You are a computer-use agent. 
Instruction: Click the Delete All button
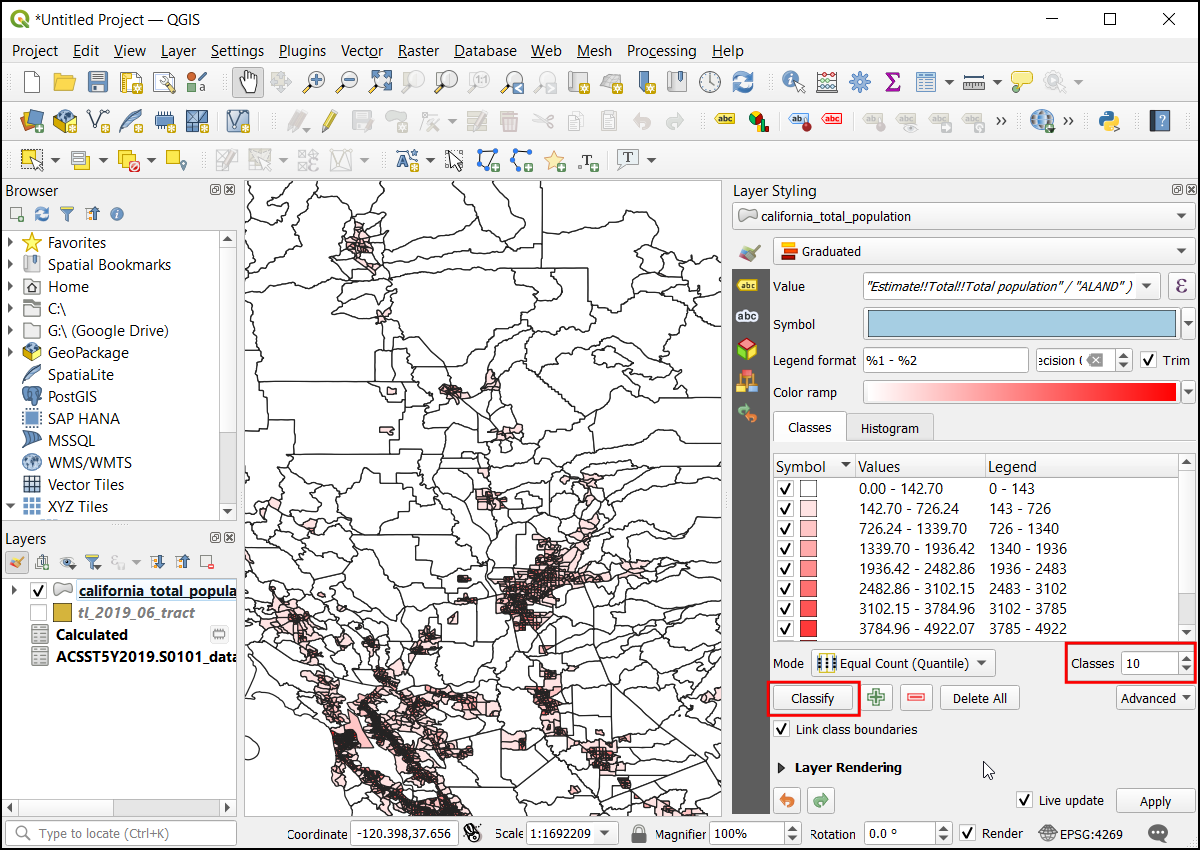point(979,698)
